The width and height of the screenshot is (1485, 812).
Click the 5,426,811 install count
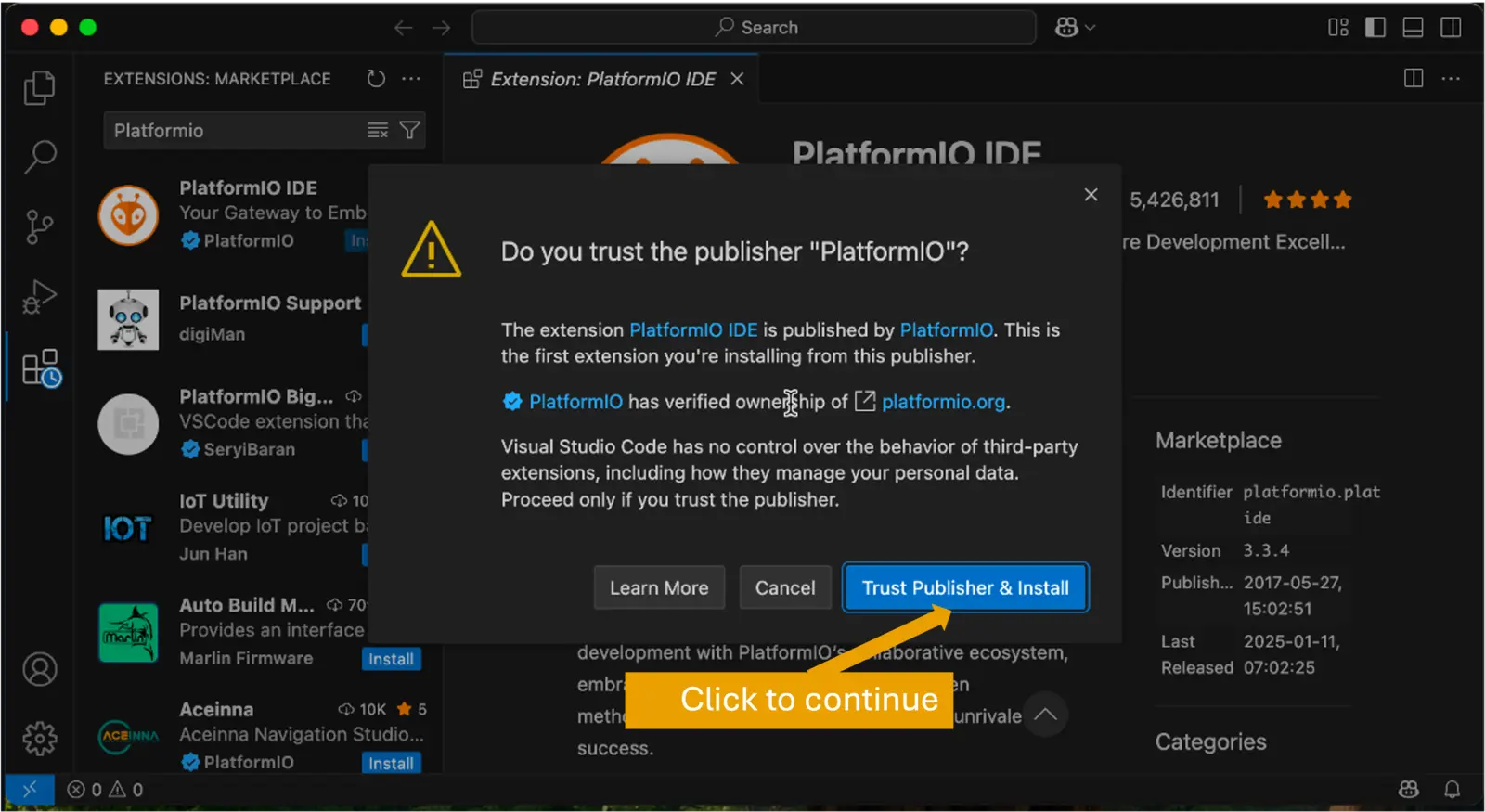click(1174, 200)
